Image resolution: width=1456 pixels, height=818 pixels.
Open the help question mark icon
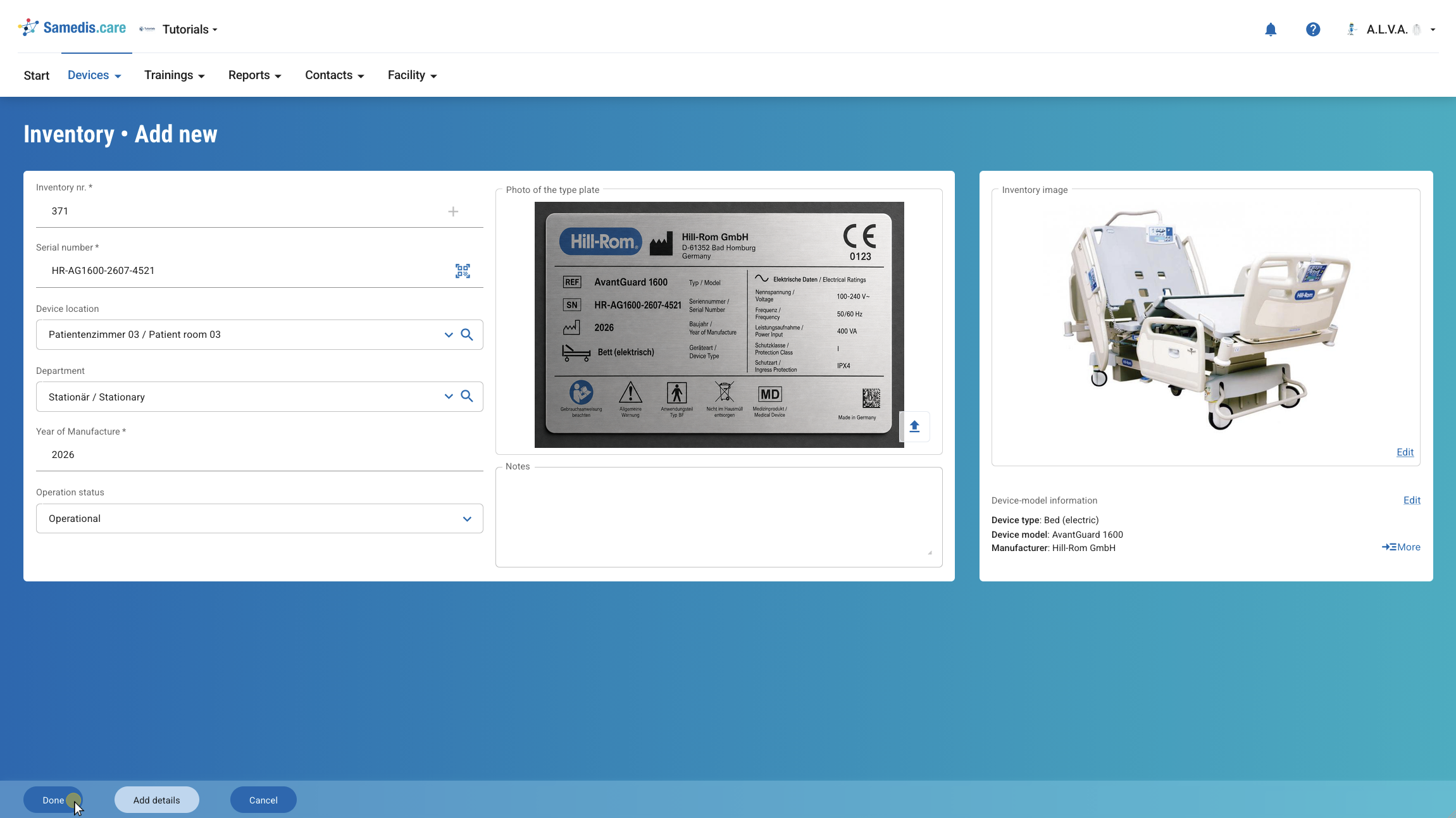click(1312, 30)
